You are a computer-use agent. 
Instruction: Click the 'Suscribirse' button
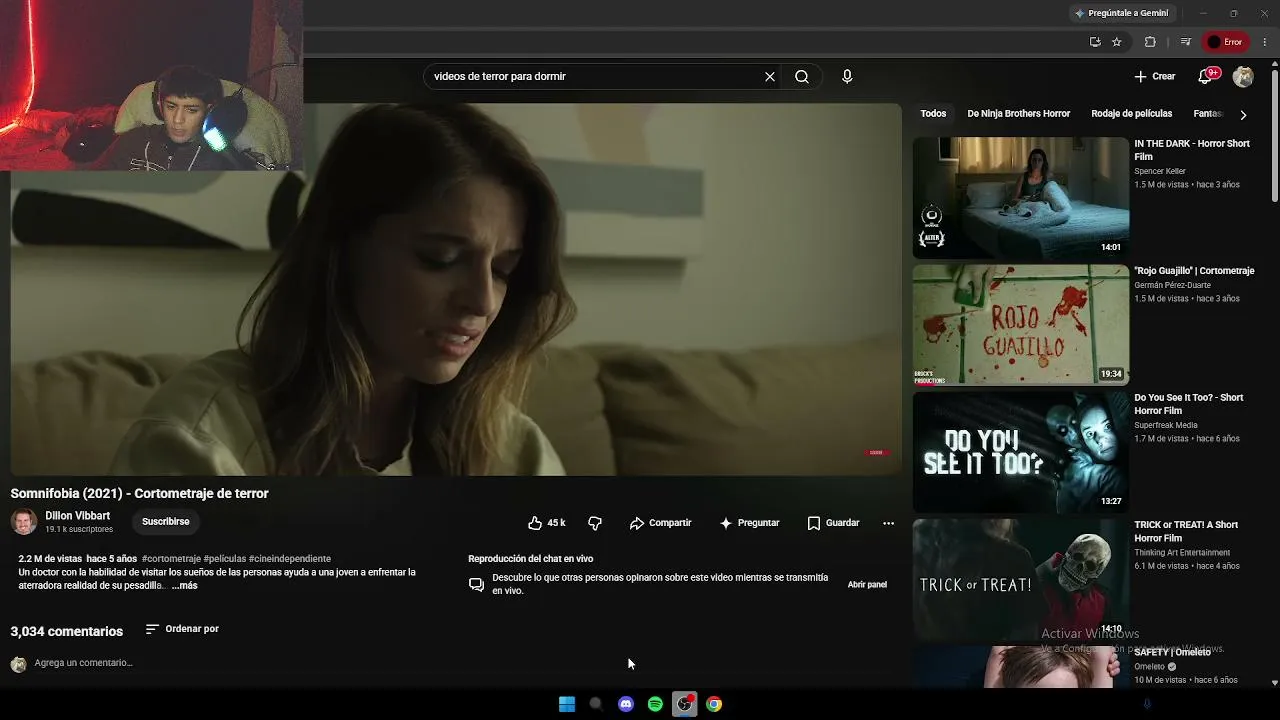click(x=165, y=522)
